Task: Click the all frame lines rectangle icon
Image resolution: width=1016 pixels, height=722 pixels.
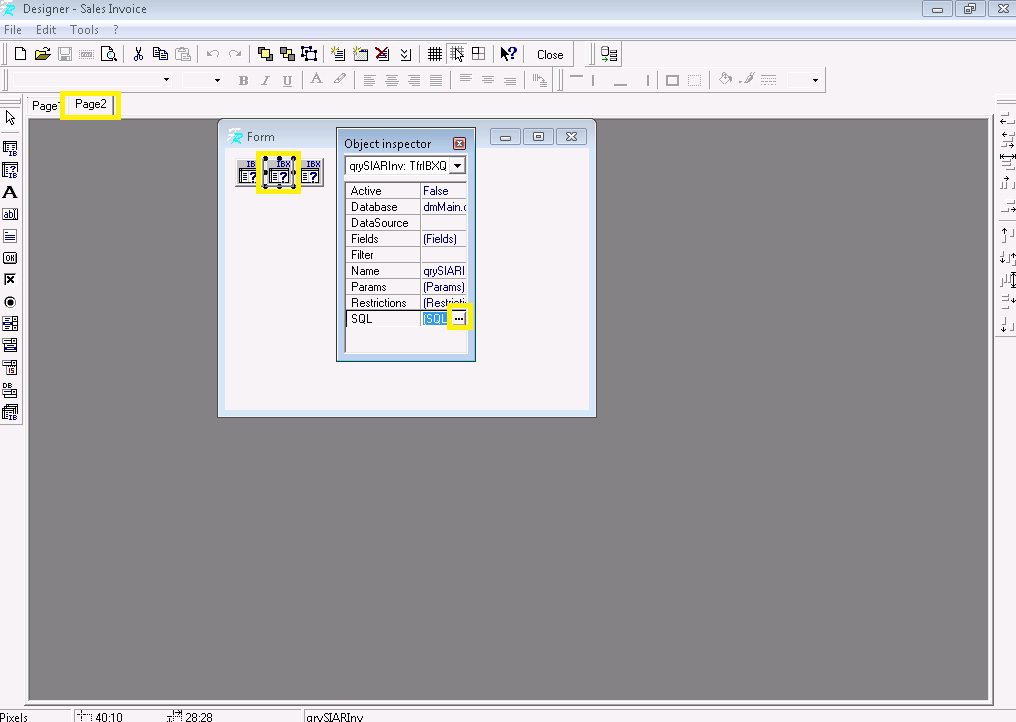Action: pos(673,80)
